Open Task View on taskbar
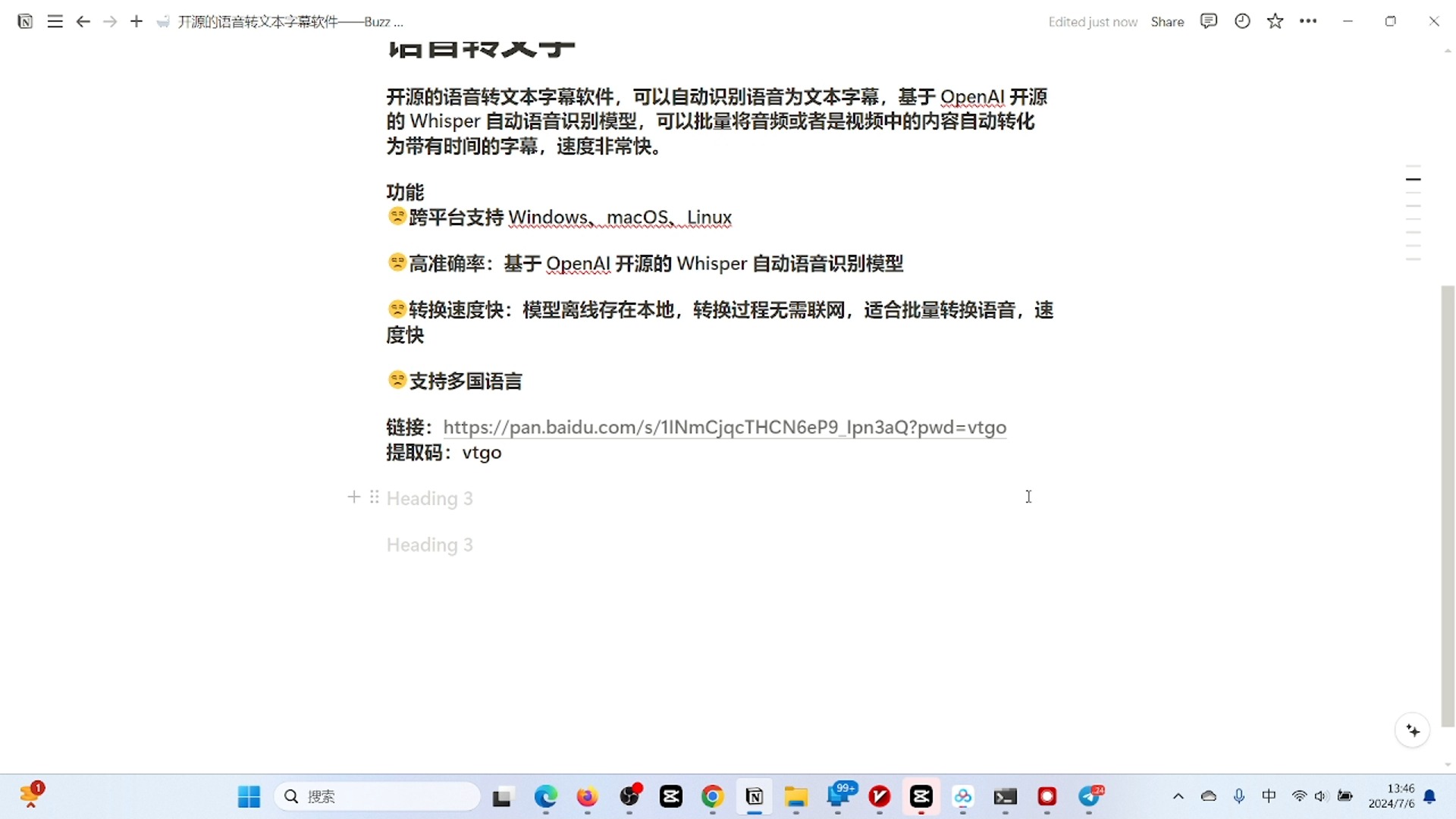 502,797
